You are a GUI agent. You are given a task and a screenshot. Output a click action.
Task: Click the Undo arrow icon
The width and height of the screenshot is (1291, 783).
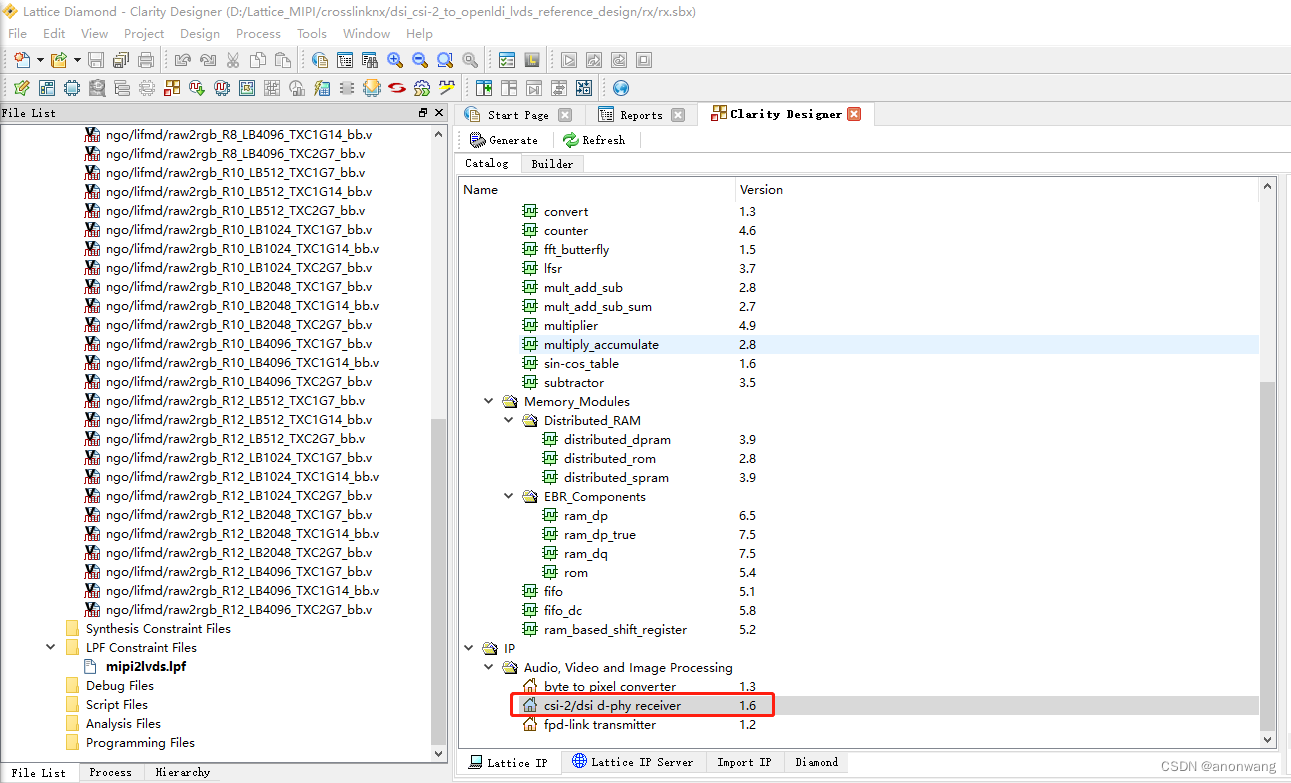183,60
